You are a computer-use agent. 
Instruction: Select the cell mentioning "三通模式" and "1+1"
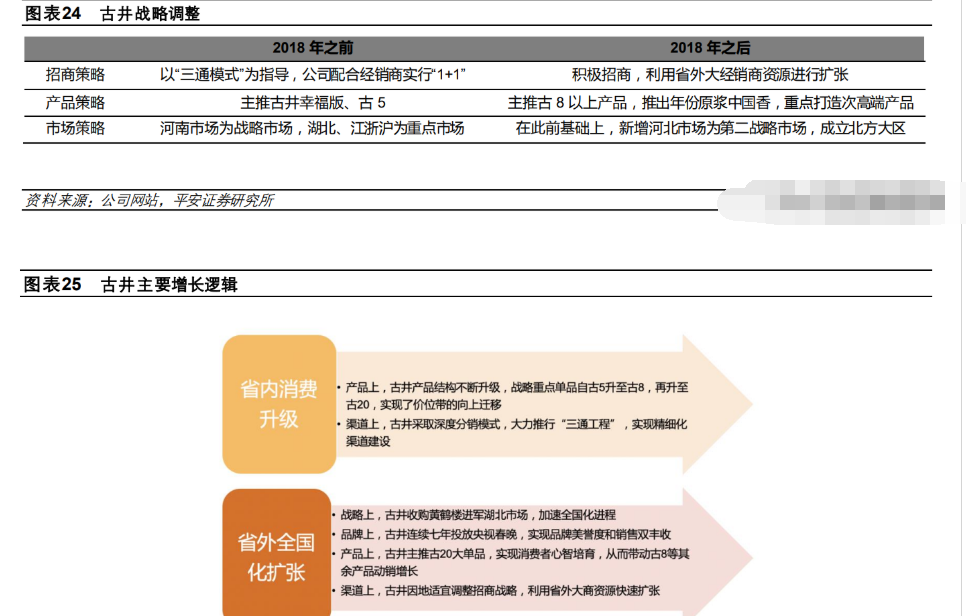pyautogui.click(x=313, y=75)
